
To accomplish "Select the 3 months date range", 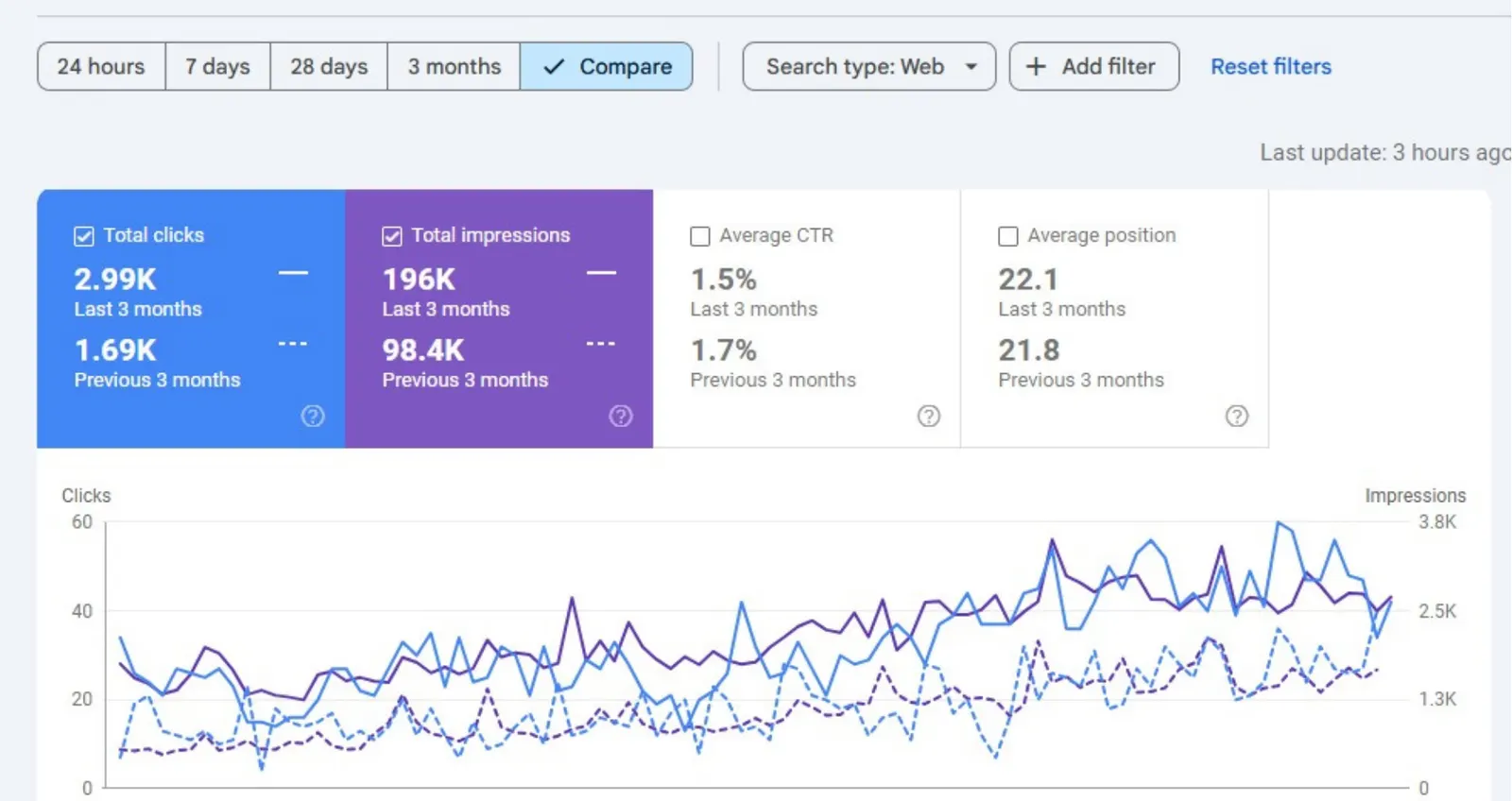I will click(x=454, y=66).
